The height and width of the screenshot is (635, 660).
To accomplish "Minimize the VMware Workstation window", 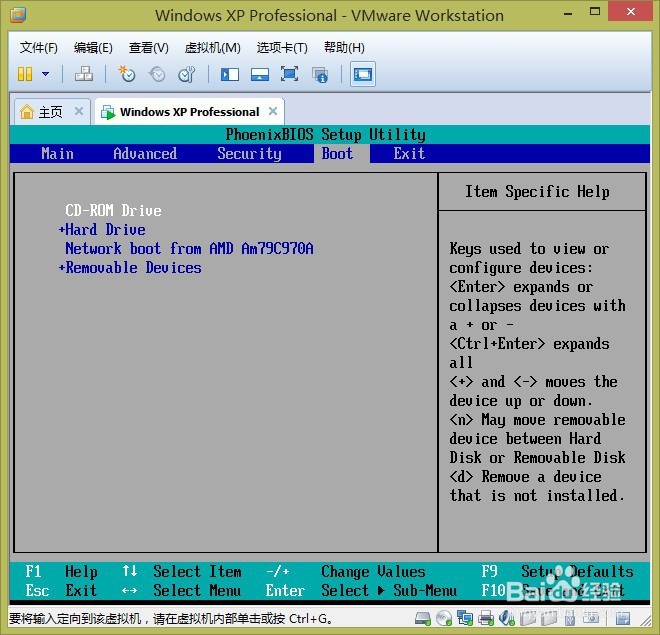I will [x=568, y=14].
